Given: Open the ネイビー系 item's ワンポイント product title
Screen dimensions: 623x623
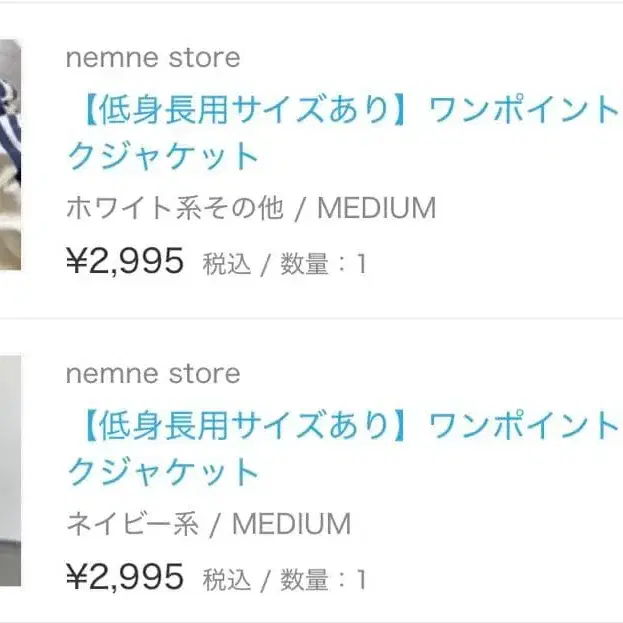Looking at the screenshot, I should pos(522,425).
